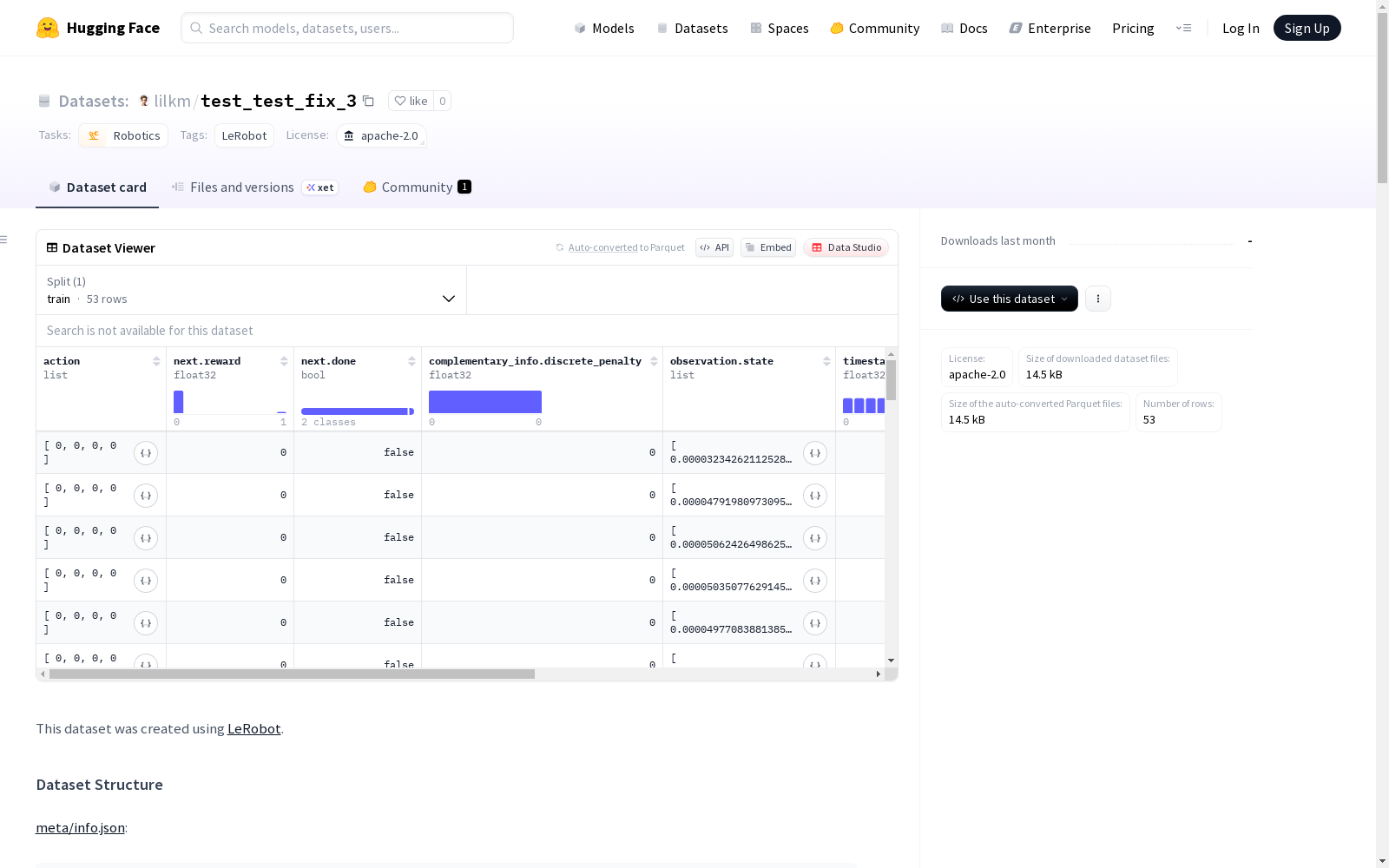The height and width of the screenshot is (868, 1389).
Task: Click the Embed button
Action: (x=768, y=247)
